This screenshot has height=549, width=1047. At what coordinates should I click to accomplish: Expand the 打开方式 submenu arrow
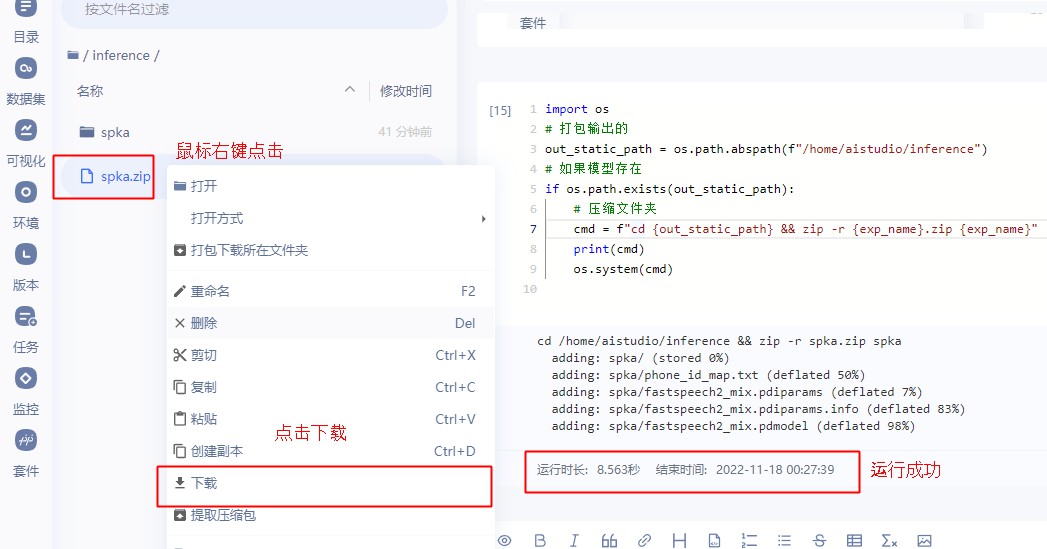click(x=483, y=218)
